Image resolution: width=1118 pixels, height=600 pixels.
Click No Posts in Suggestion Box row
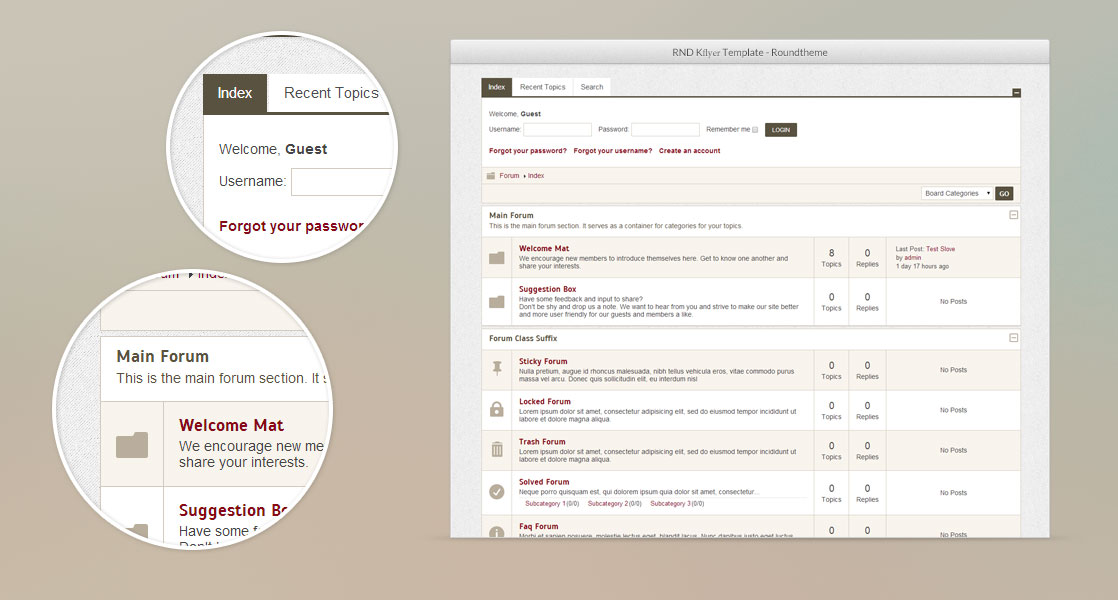click(x=953, y=302)
